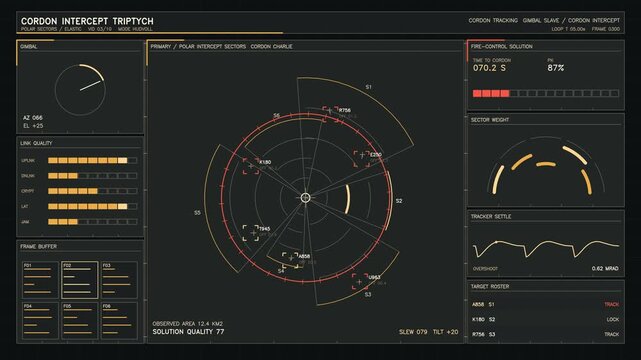
Task: Open frame buffer thumbnail F06
Action: pos(119,321)
